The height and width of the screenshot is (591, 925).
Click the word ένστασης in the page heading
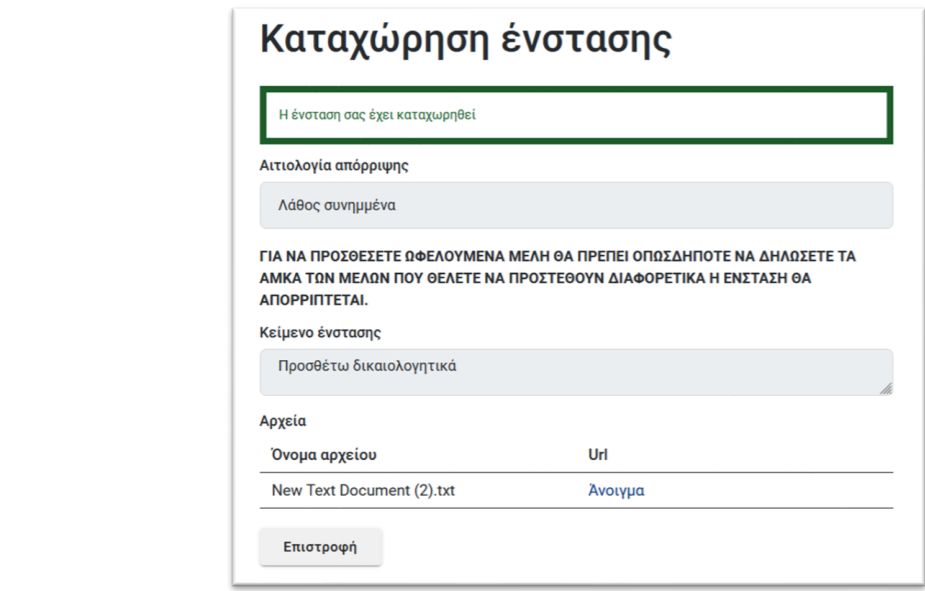tap(586, 40)
